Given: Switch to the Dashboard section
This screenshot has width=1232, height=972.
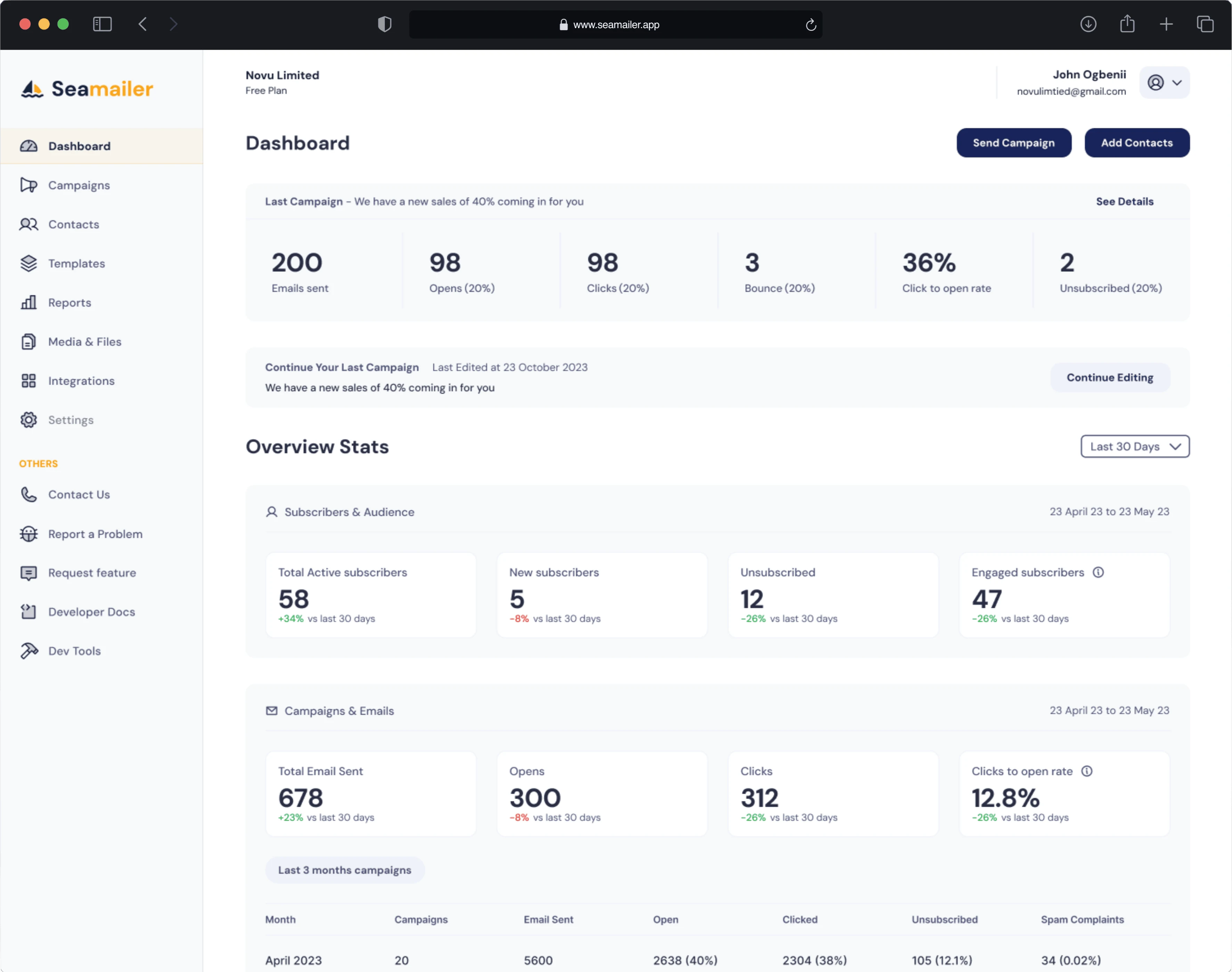Looking at the screenshot, I should pos(80,146).
